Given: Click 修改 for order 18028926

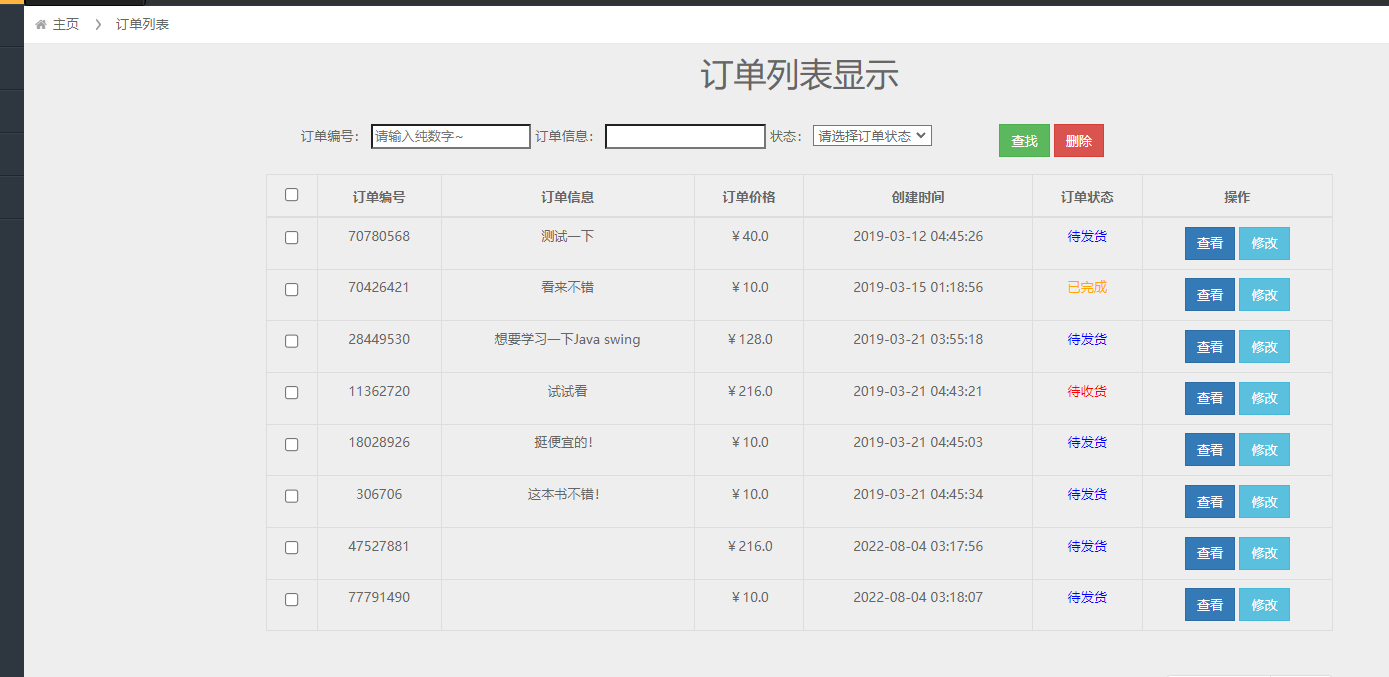Looking at the screenshot, I should [1264, 450].
